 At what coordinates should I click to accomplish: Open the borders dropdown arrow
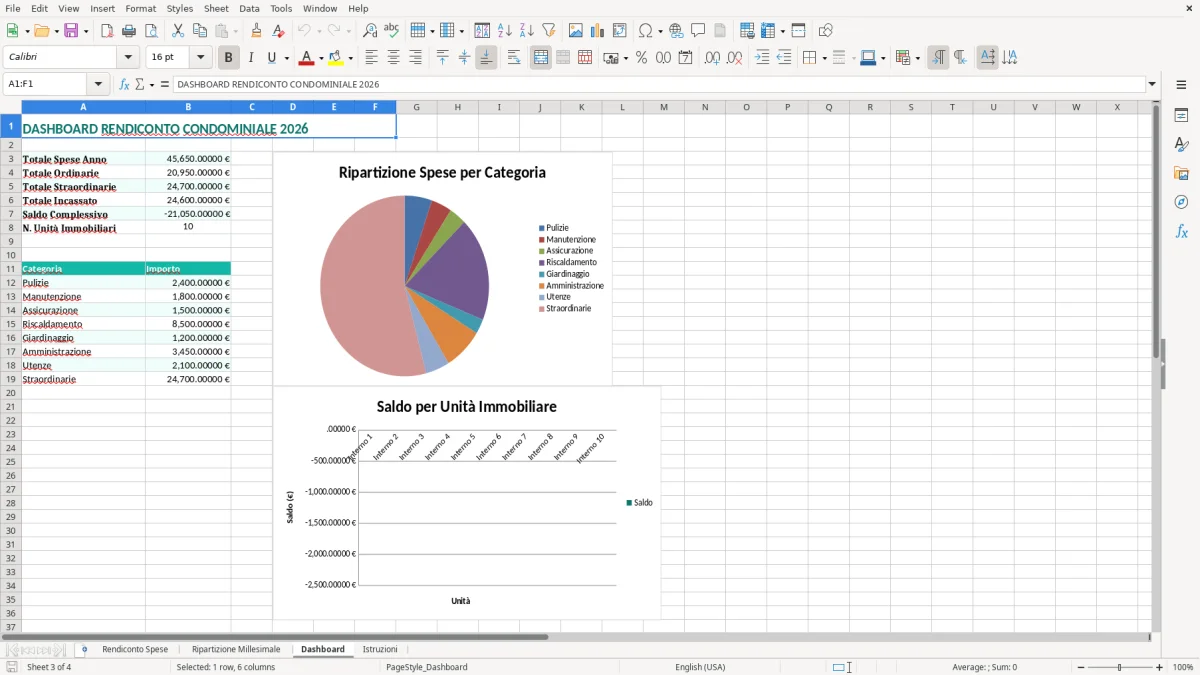[x=823, y=58]
